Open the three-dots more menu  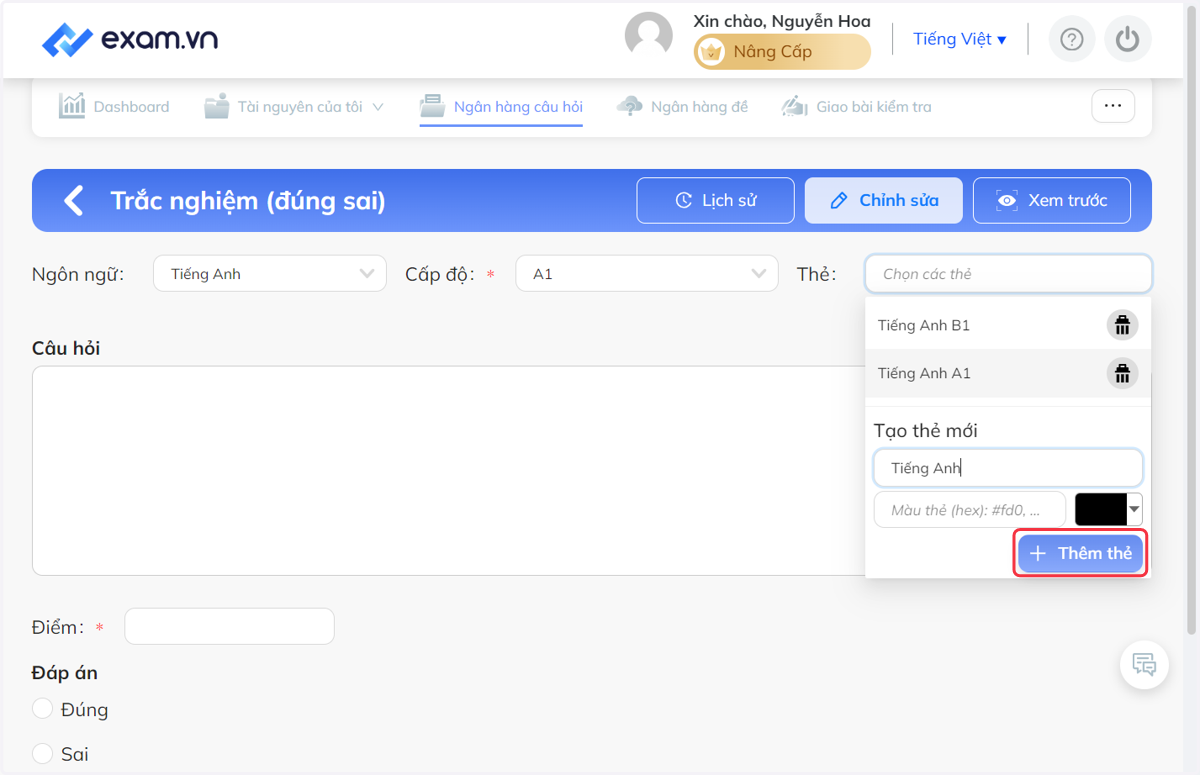1113,105
